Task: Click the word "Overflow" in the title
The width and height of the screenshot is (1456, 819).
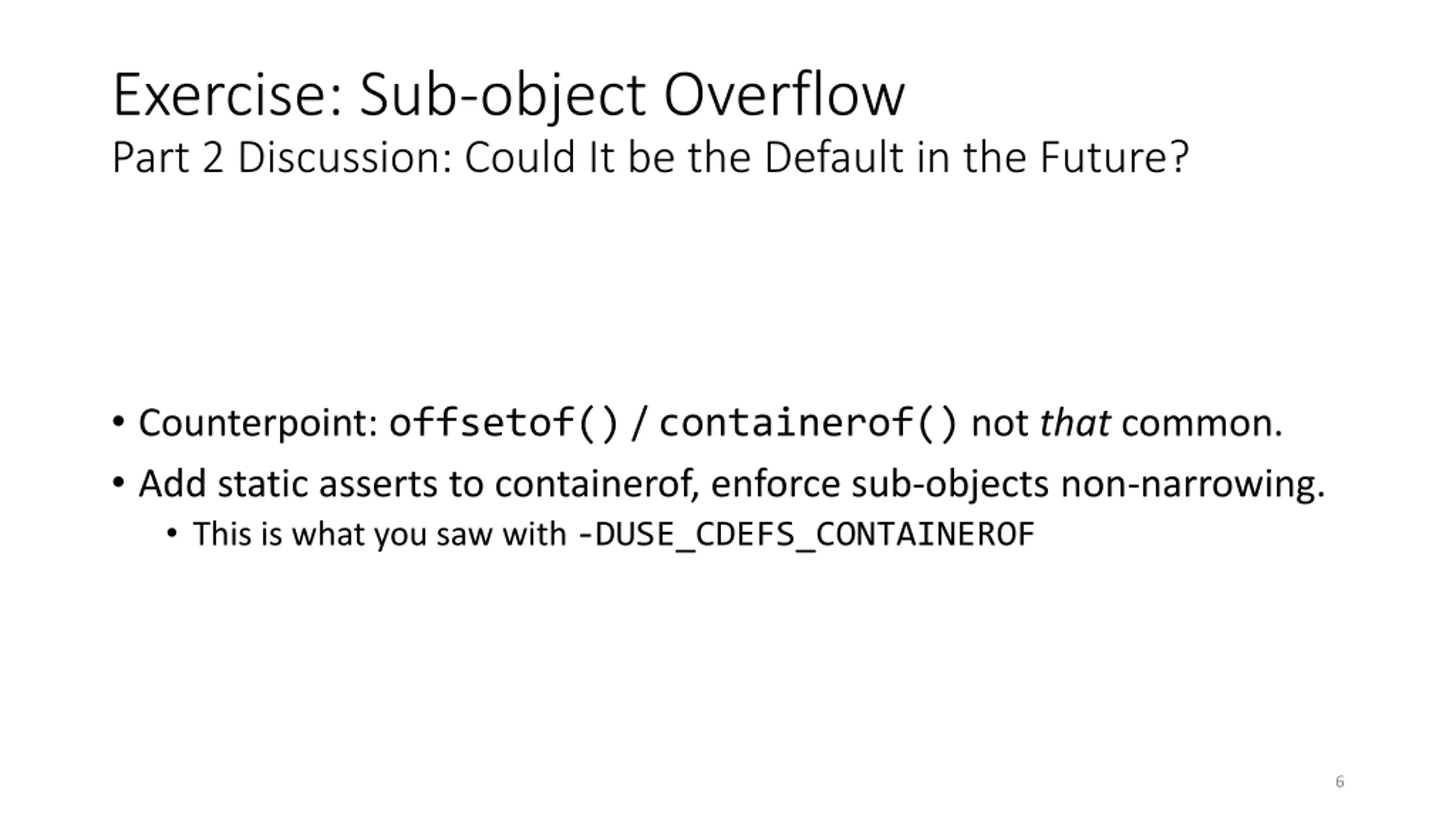Action: [x=784, y=96]
